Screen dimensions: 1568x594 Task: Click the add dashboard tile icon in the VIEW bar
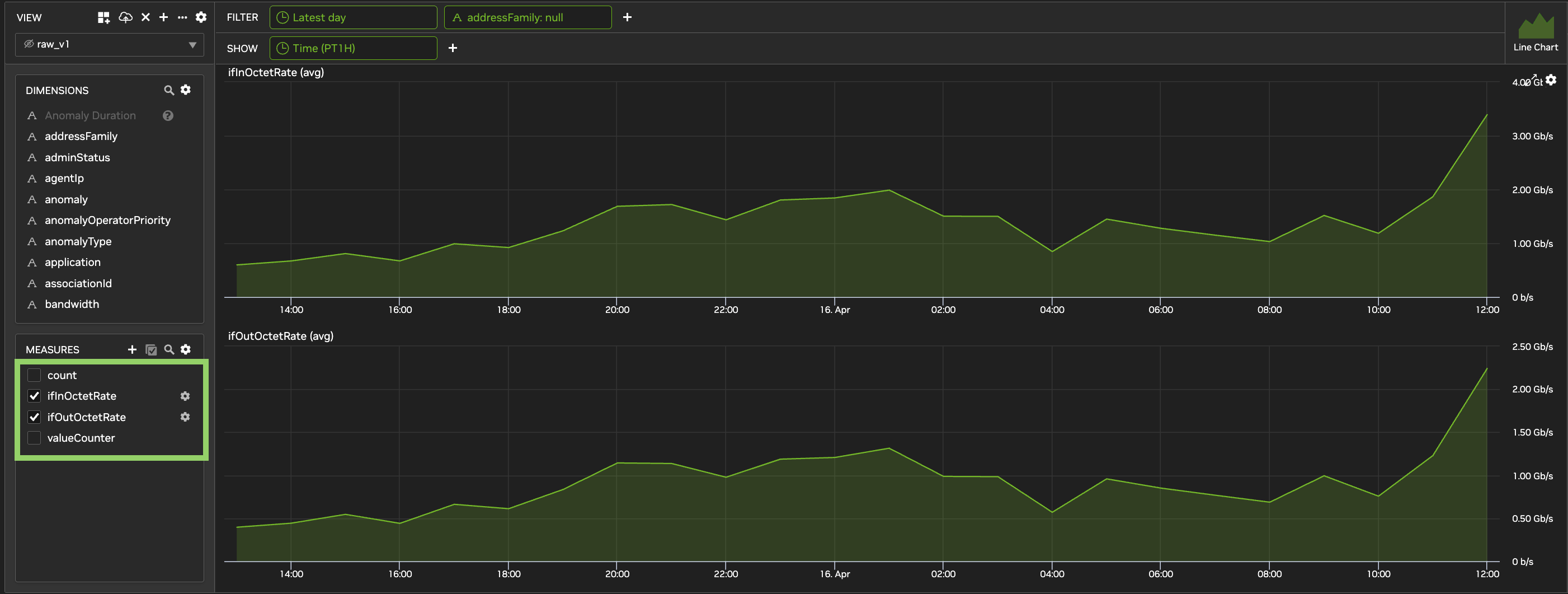(103, 17)
